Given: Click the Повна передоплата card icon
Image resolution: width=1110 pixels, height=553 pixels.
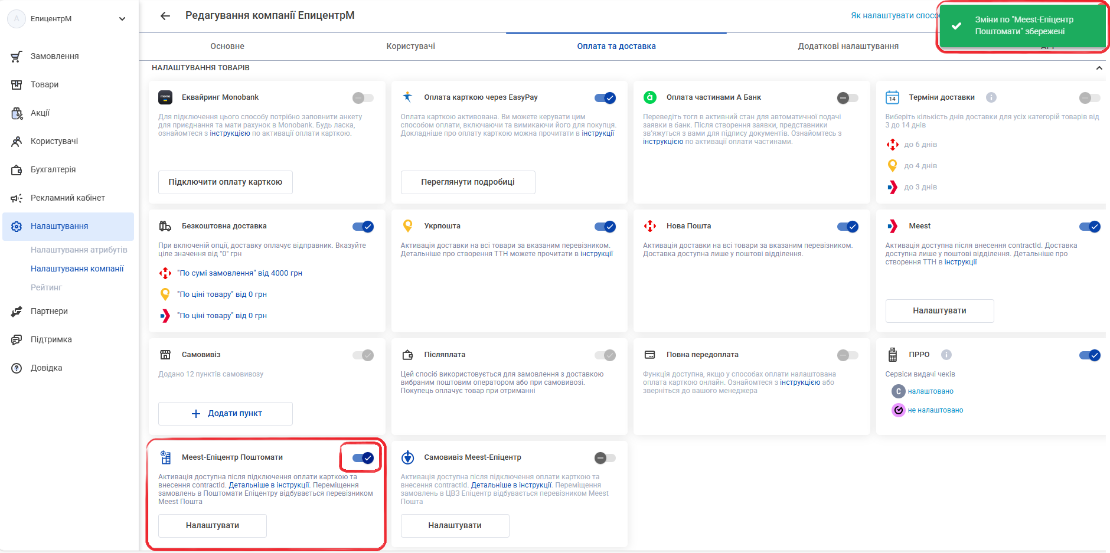Looking at the screenshot, I should [650, 354].
